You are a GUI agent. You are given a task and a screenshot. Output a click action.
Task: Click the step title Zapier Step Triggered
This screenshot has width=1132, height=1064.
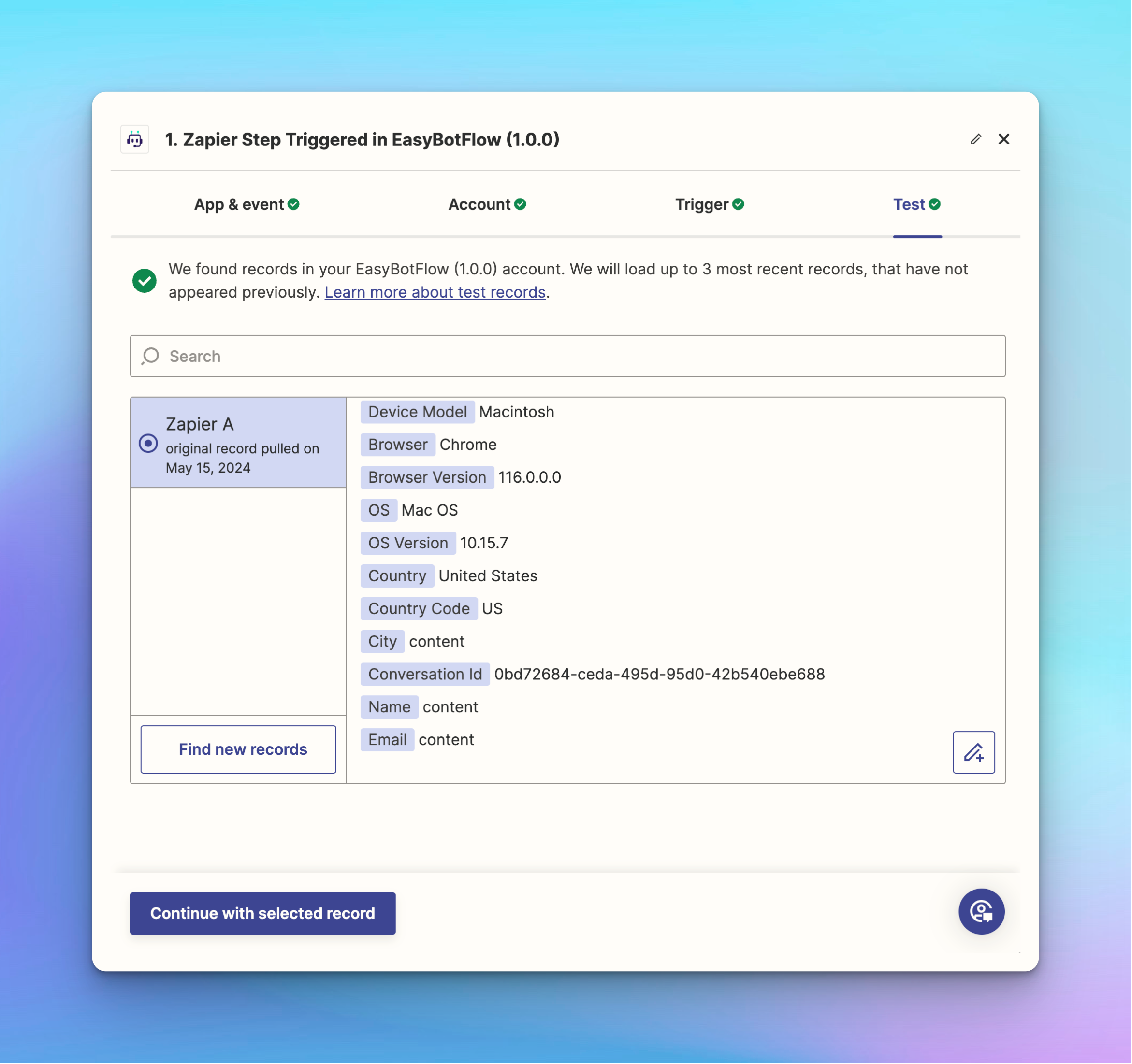(362, 140)
